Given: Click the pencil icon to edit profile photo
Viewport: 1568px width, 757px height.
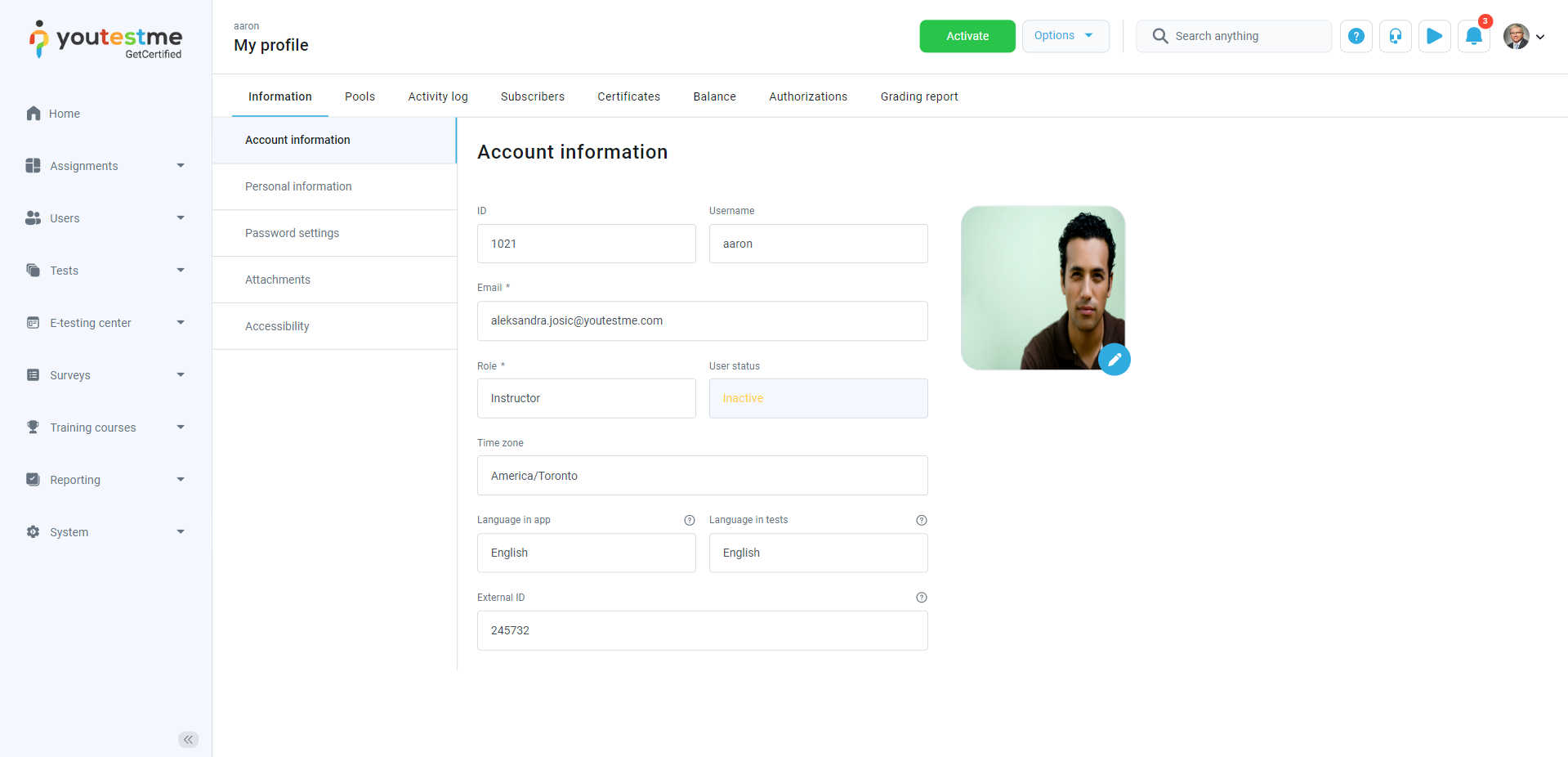Looking at the screenshot, I should [x=1114, y=359].
